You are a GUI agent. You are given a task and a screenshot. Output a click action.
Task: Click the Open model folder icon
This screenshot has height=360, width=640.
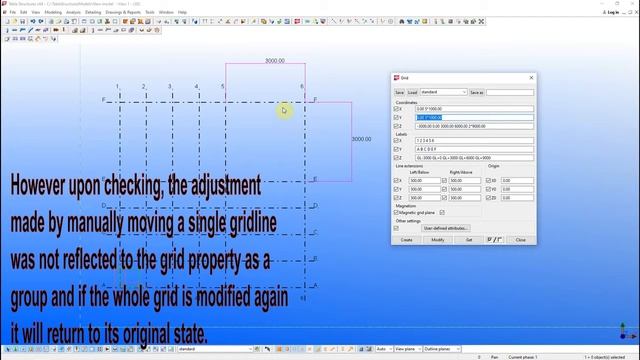tap(15, 21)
